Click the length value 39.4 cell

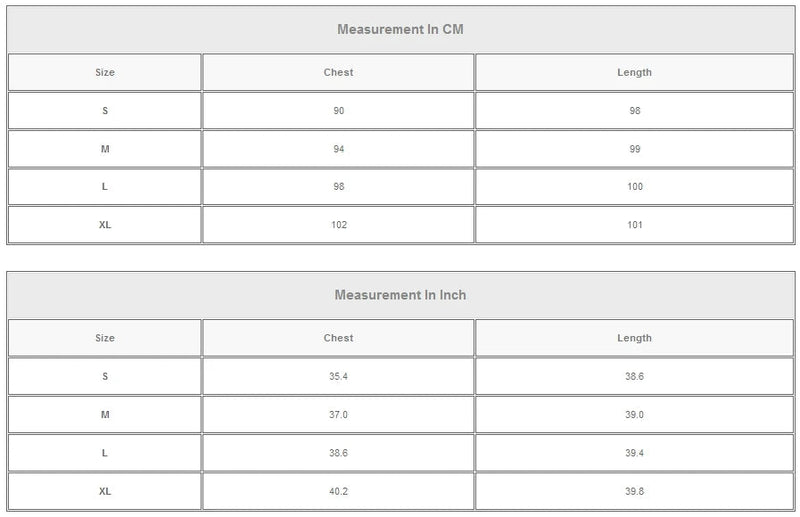(x=634, y=453)
